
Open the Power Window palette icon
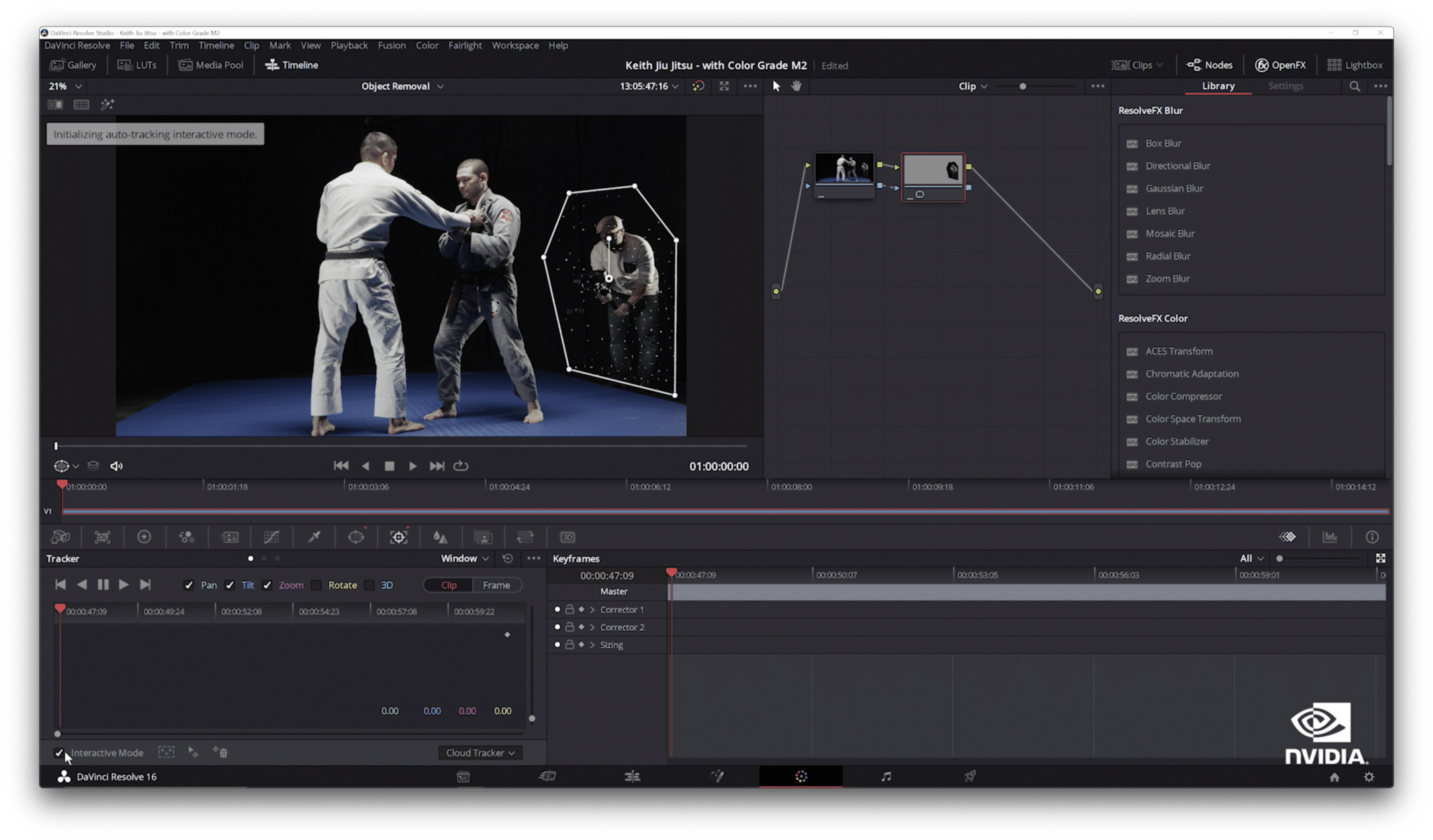tap(356, 537)
